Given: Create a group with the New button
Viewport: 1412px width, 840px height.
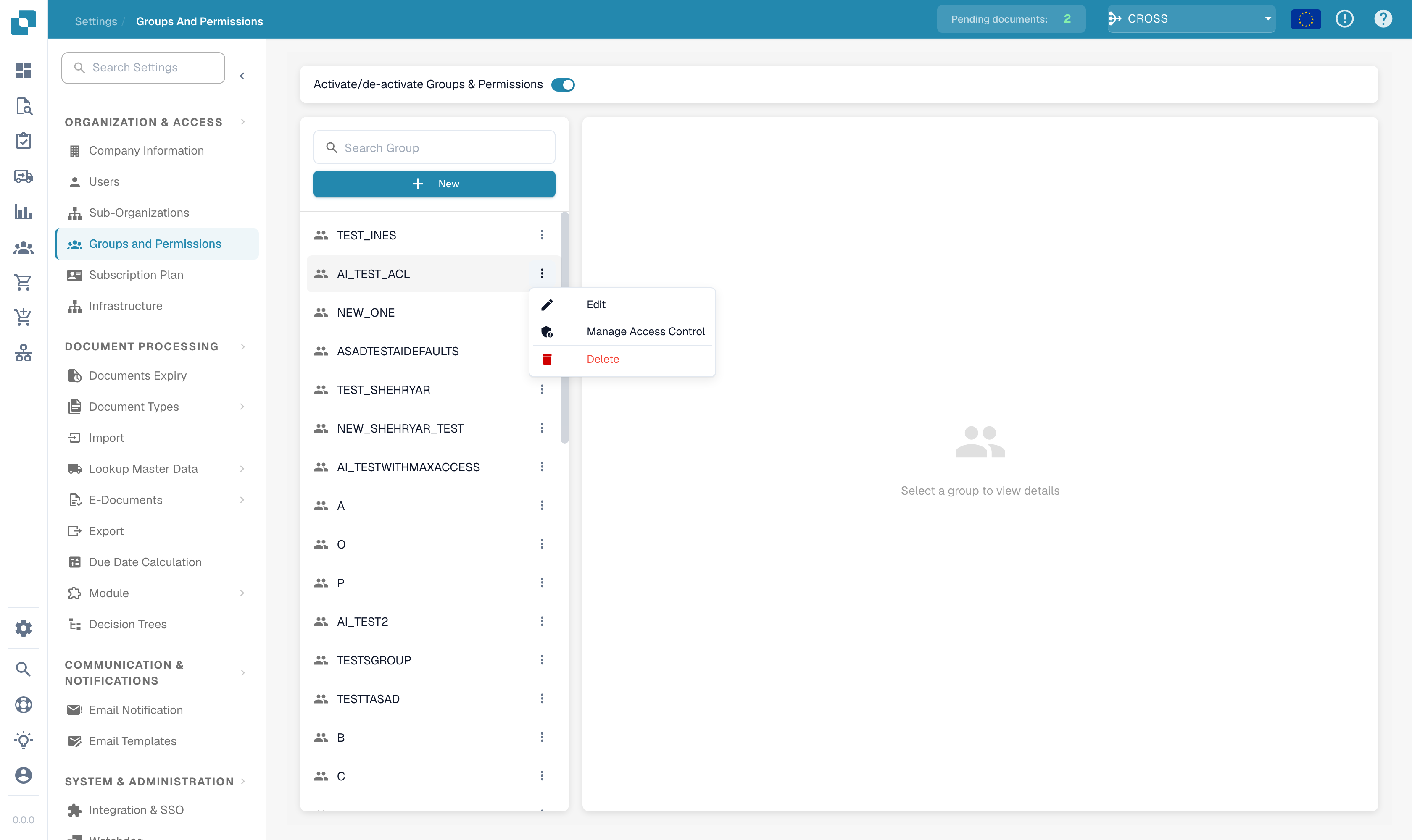Looking at the screenshot, I should point(435,184).
